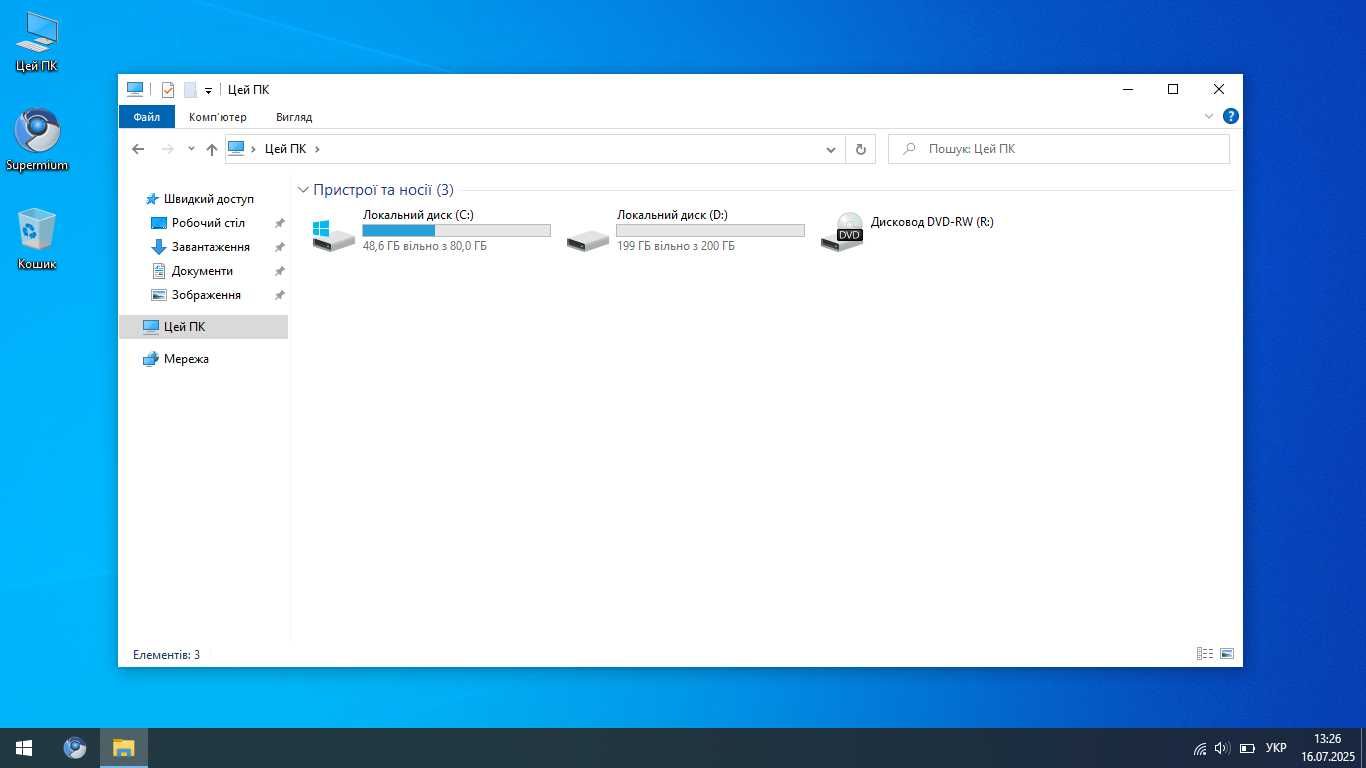Open network status tray icon
The width and height of the screenshot is (1366, 768).
click(x=1200, y=748)
